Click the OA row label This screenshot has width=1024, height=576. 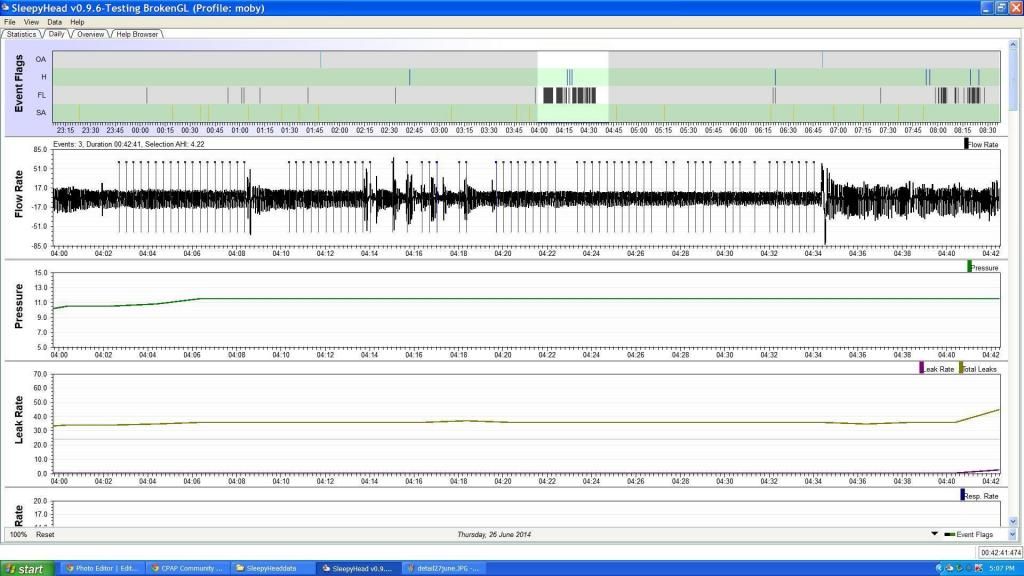point(41,59)
